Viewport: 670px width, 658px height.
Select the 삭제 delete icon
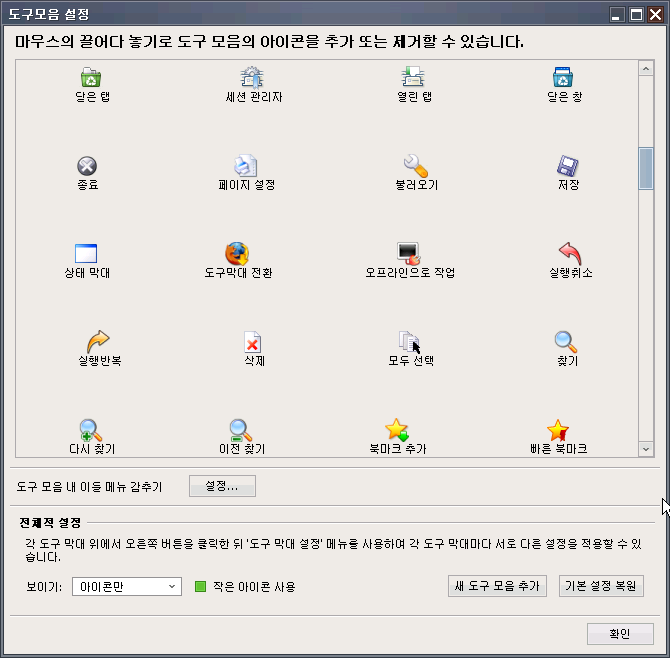click(x=253, y=342)
